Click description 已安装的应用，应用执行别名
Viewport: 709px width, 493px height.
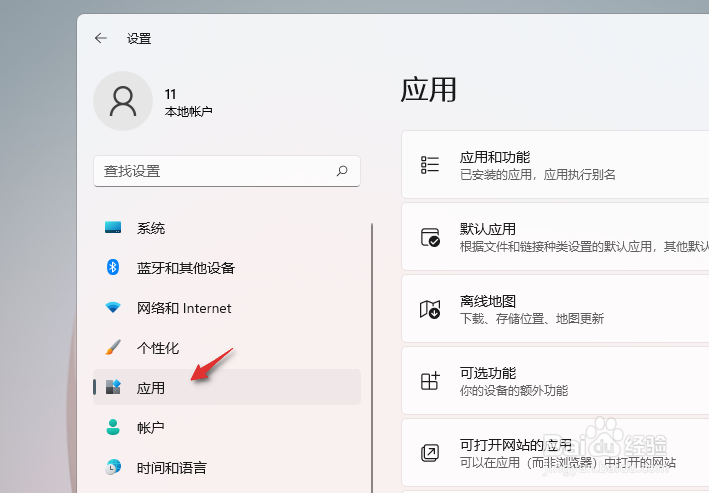[538, 175]
